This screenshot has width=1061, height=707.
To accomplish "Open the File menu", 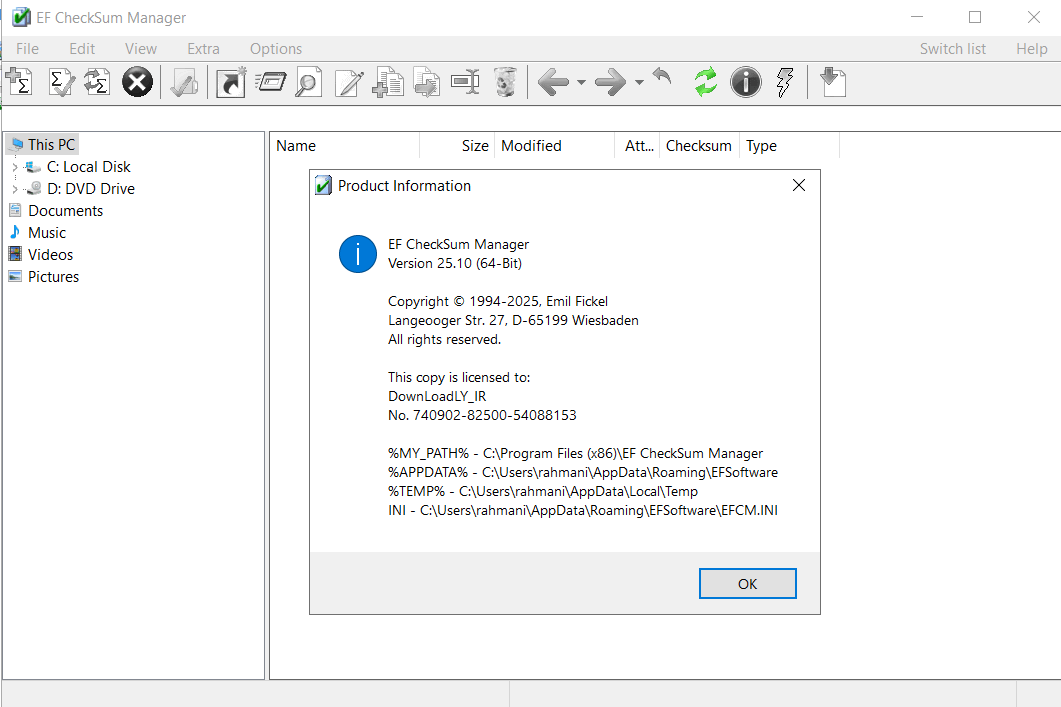I will pyautogui.click(x=28, y=49).
